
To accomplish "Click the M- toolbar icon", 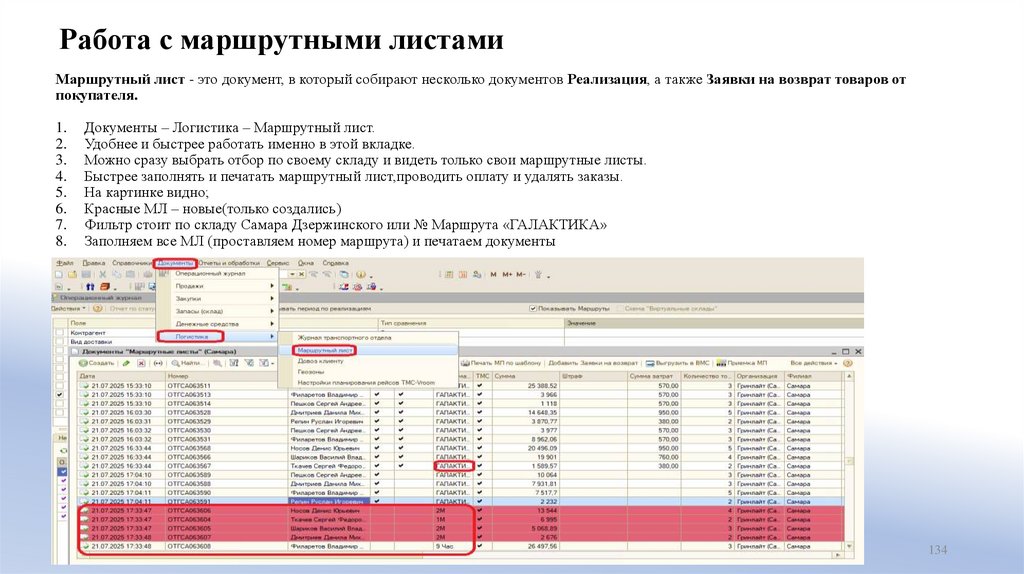I will point(521,274).
